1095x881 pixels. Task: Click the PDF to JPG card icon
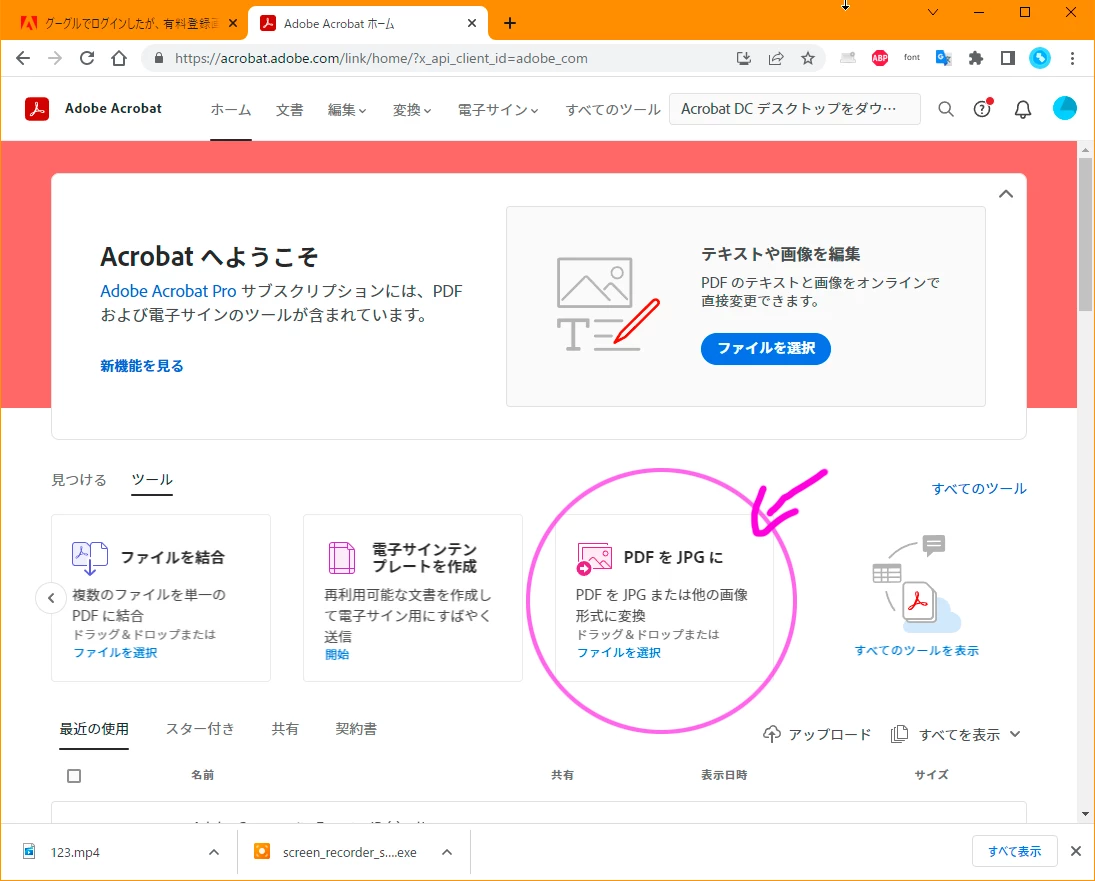point(594,558)
